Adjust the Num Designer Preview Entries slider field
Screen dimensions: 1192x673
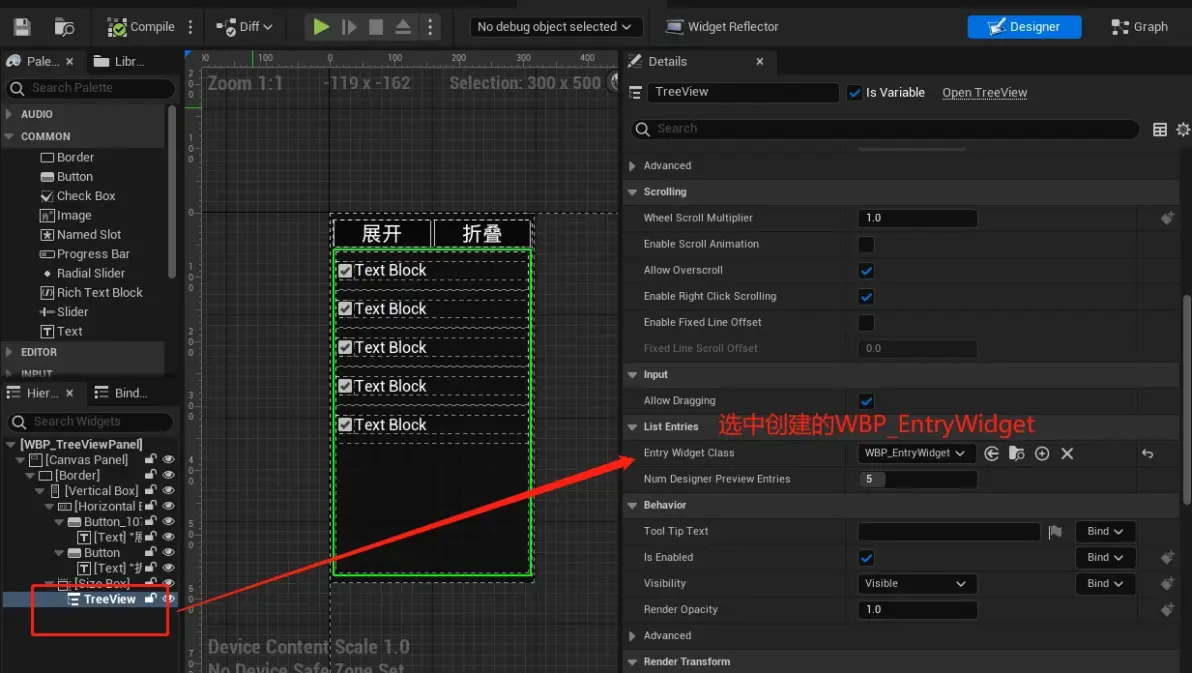point(918,479)
